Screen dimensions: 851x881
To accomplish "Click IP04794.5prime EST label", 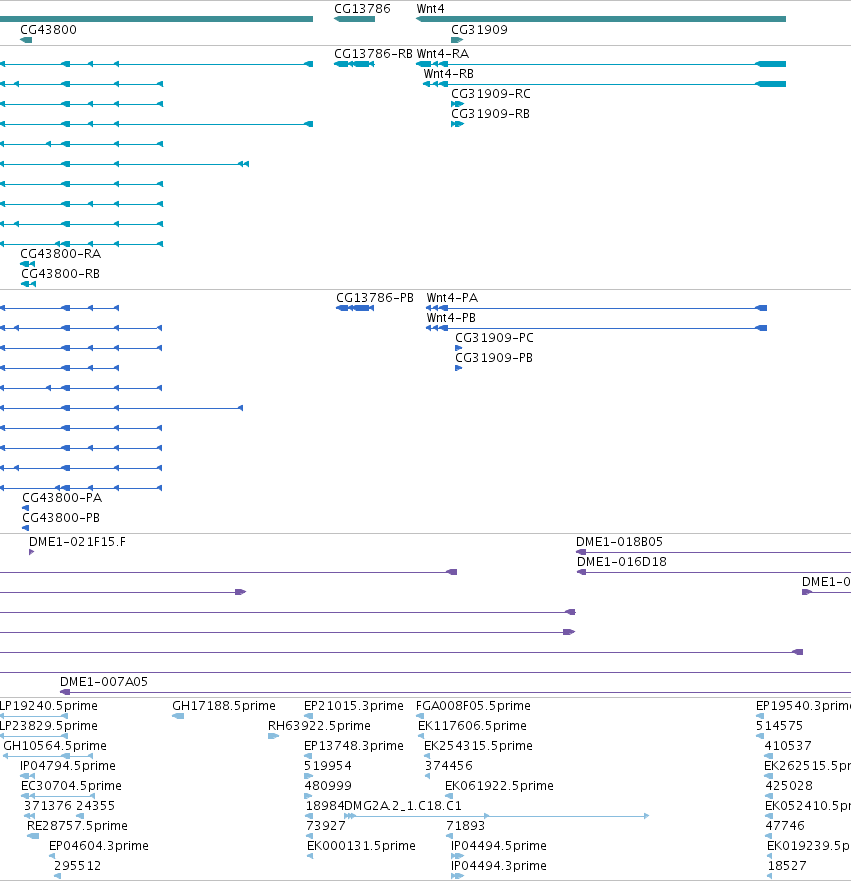I will (68, 766).
